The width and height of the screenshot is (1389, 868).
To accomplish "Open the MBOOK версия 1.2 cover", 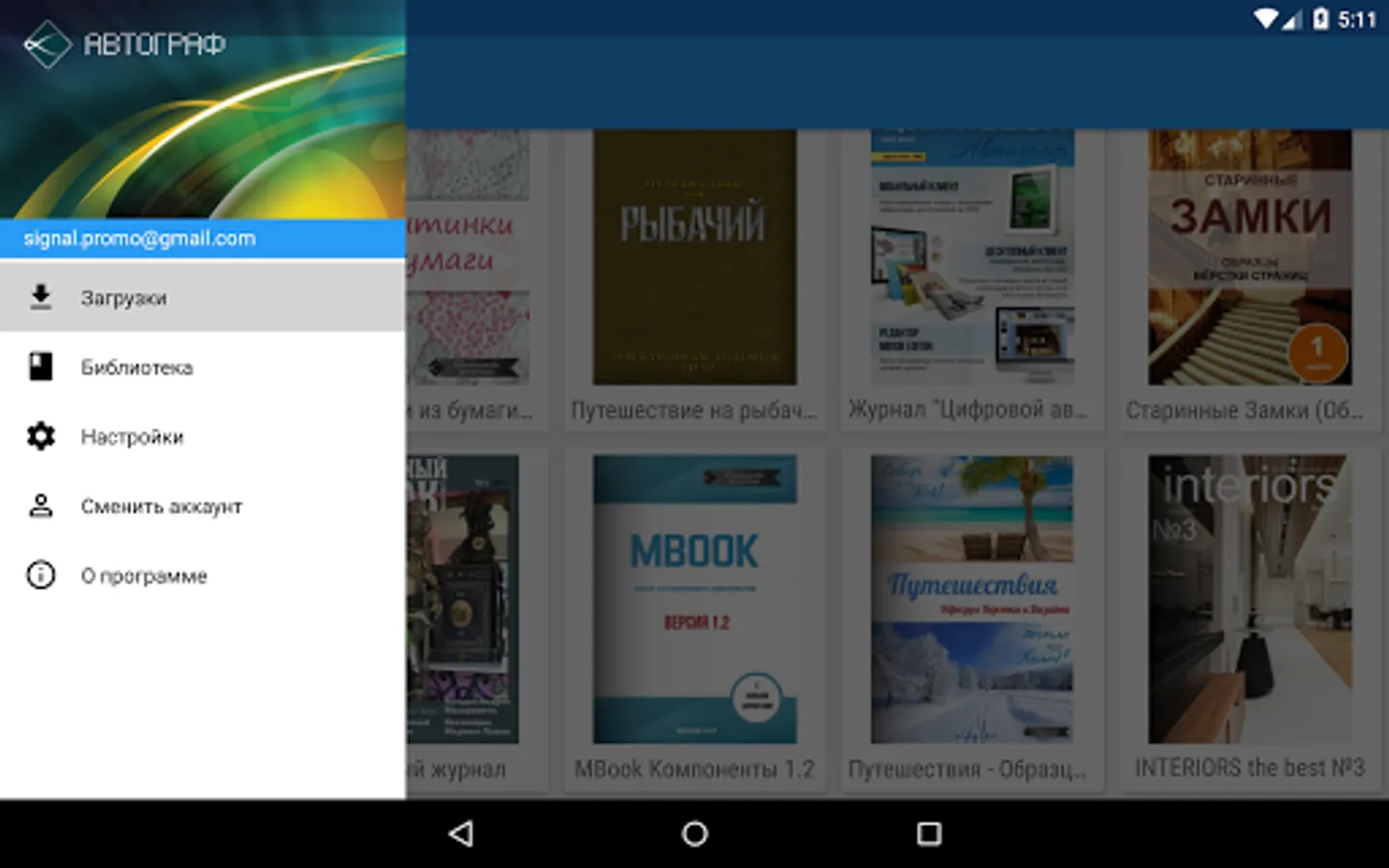I will coord(694,599).
